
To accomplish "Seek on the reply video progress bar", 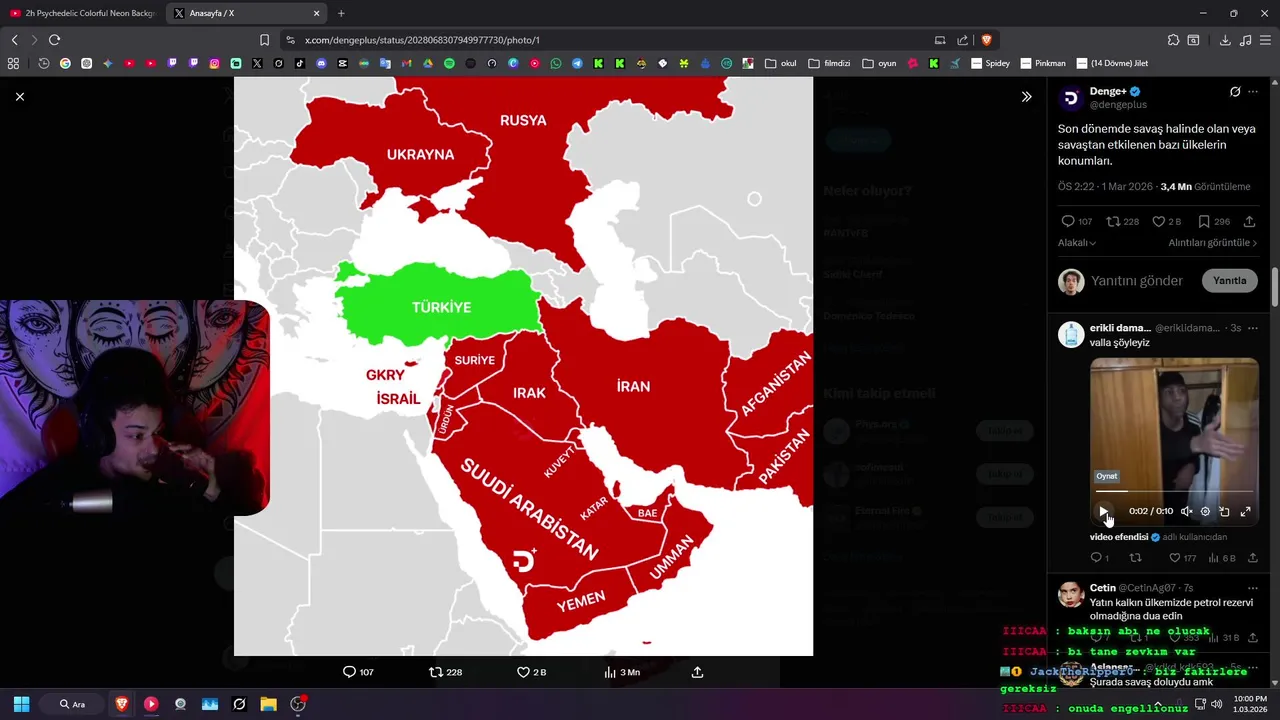I will click(1174, 492).
